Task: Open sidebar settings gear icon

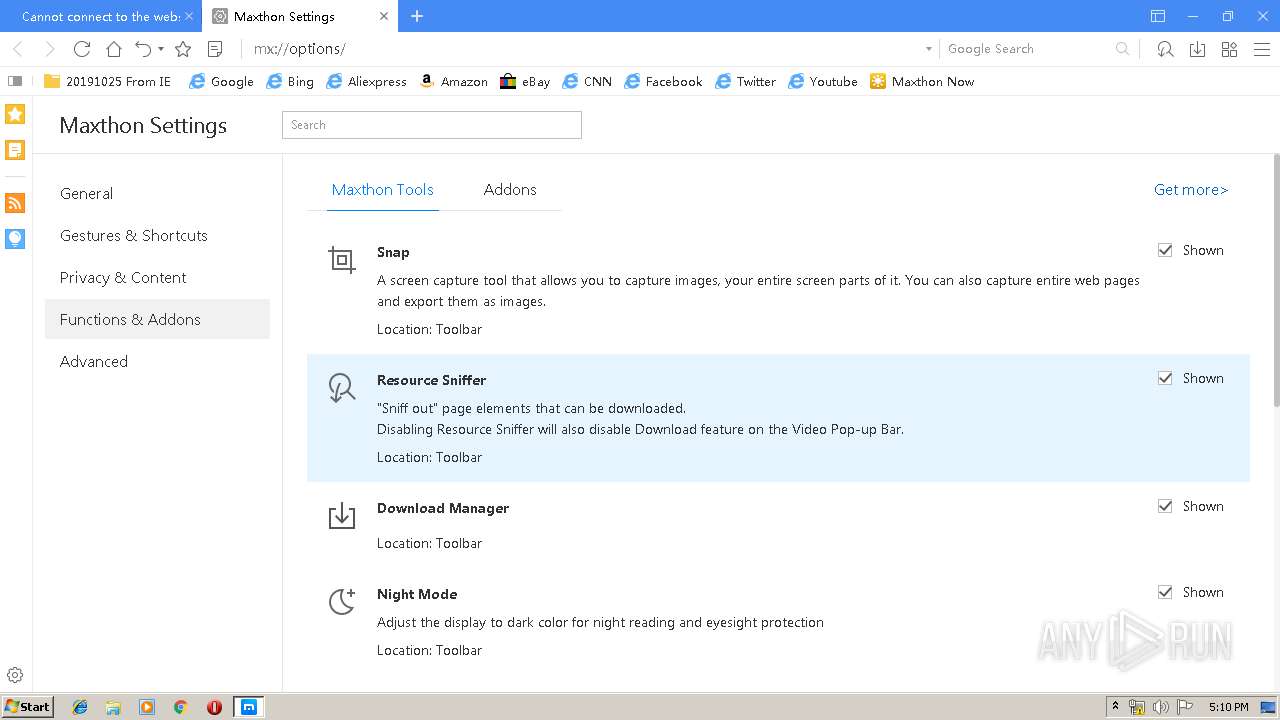Action: pos(15,675)
